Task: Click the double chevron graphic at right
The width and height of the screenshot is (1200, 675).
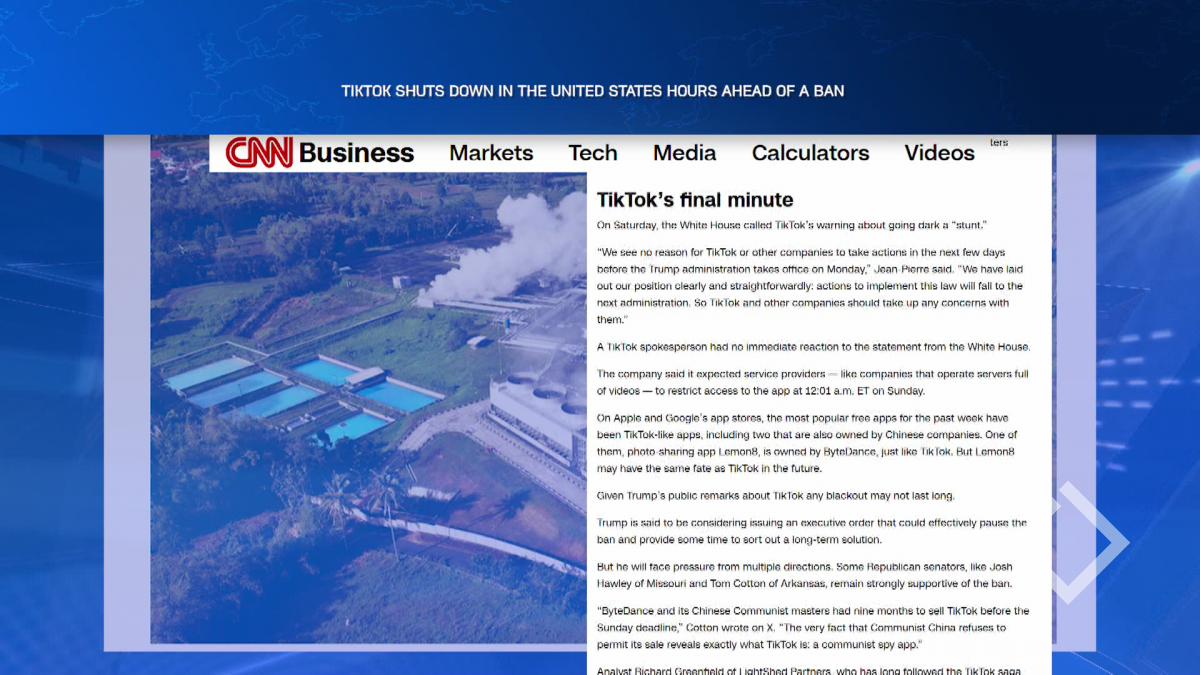Action: coord(1085,542)
